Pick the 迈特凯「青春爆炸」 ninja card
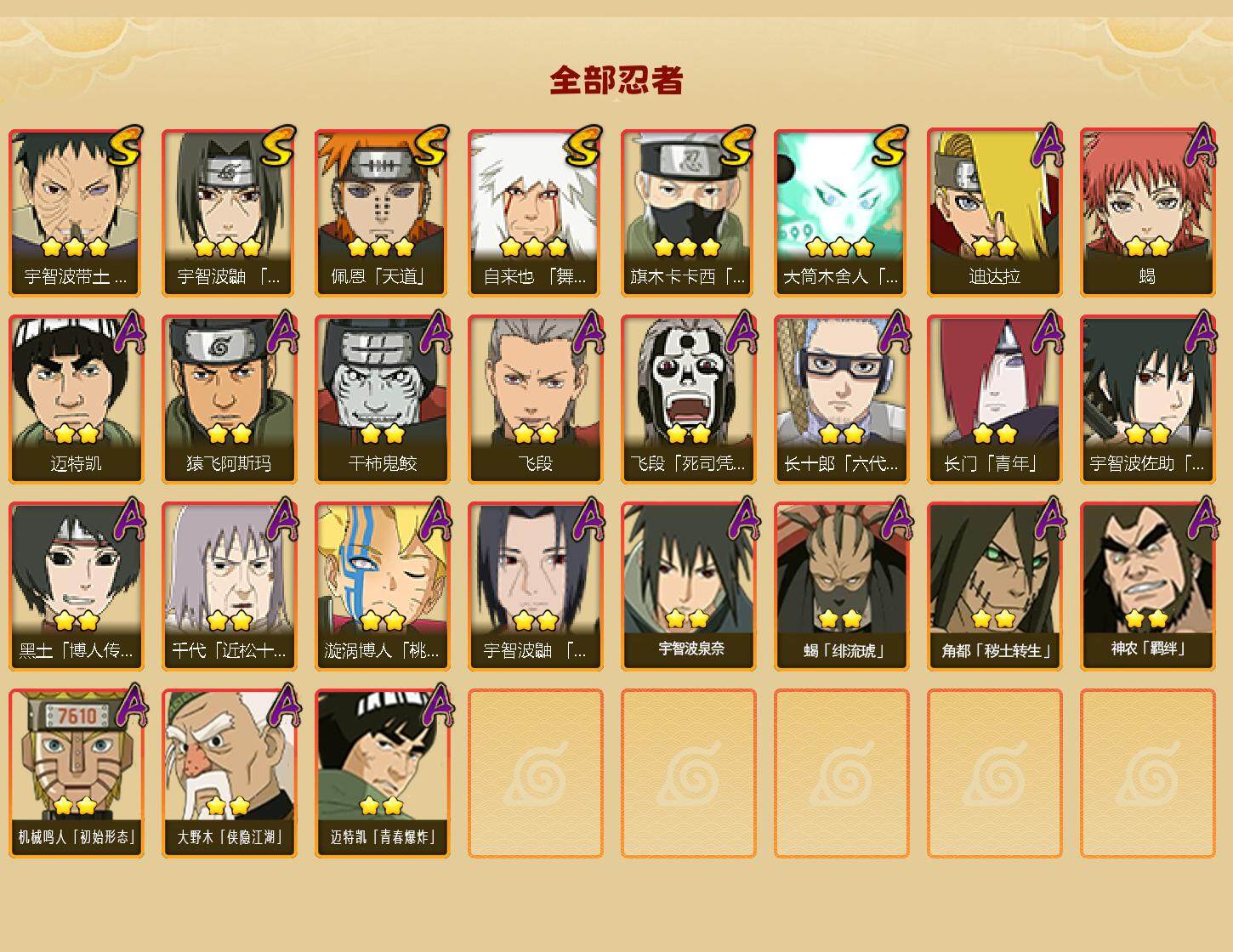This screenshot has height=952, width=1233. 383,773
